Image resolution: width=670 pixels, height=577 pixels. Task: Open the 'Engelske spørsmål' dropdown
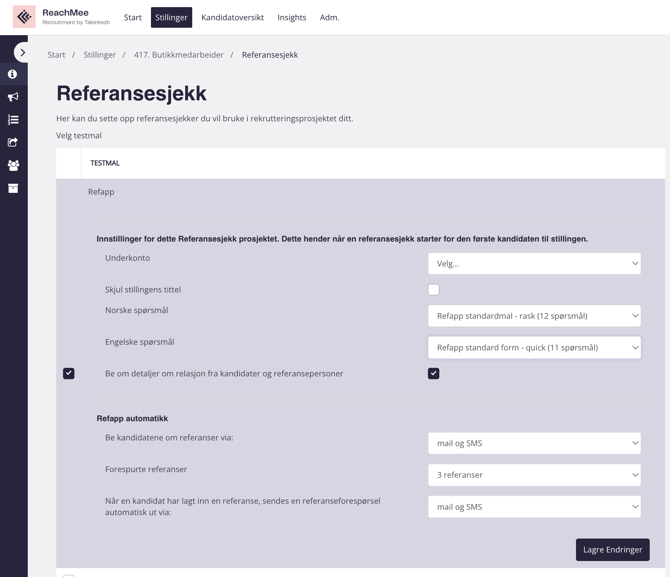pos(534,348)
